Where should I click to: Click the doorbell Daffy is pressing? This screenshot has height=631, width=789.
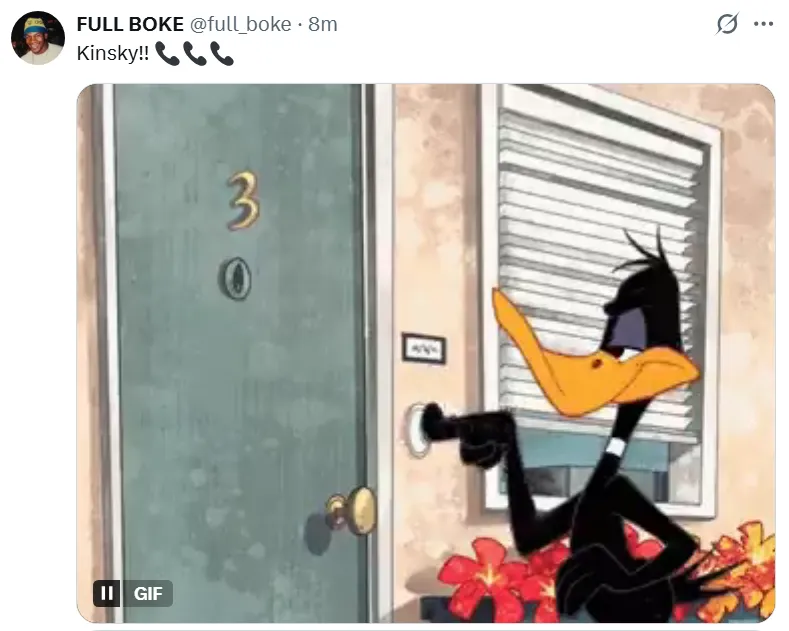click(416, 429)
